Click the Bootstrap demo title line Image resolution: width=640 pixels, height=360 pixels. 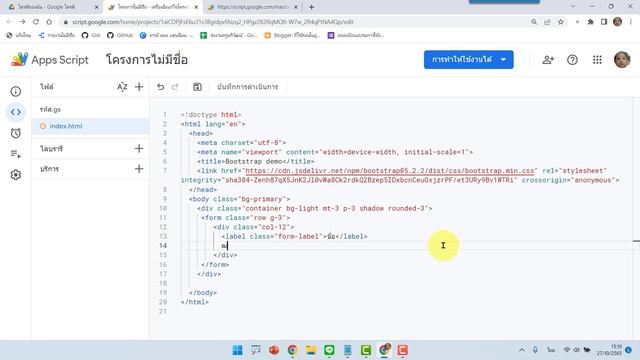coord(256,161)
